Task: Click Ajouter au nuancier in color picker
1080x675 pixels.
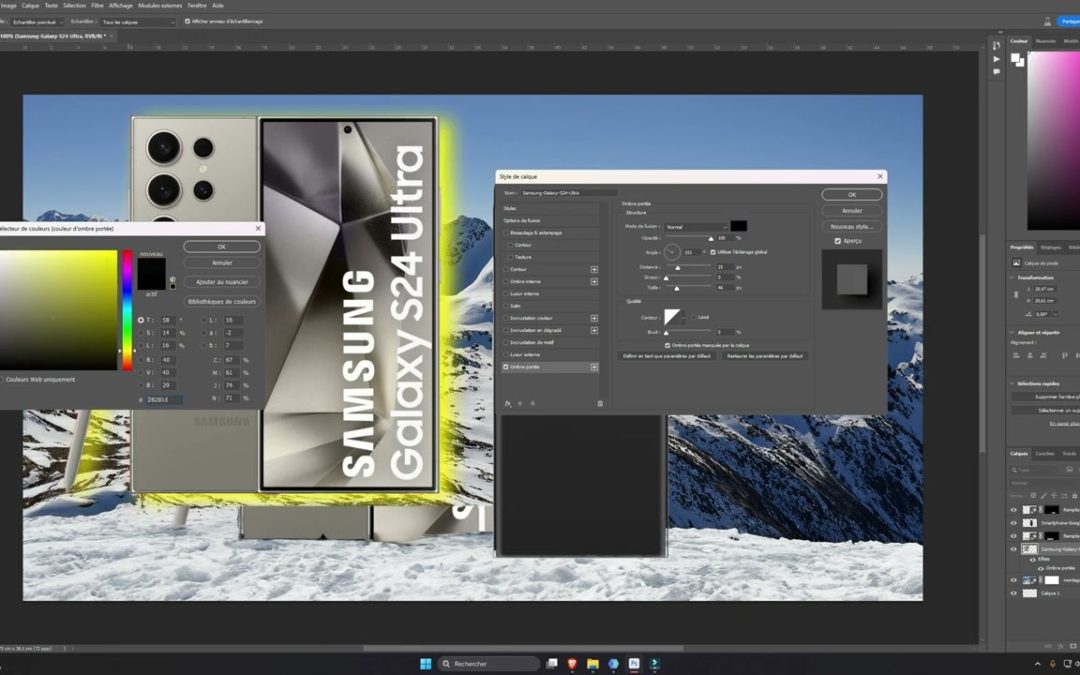Action: coord(222,282)
